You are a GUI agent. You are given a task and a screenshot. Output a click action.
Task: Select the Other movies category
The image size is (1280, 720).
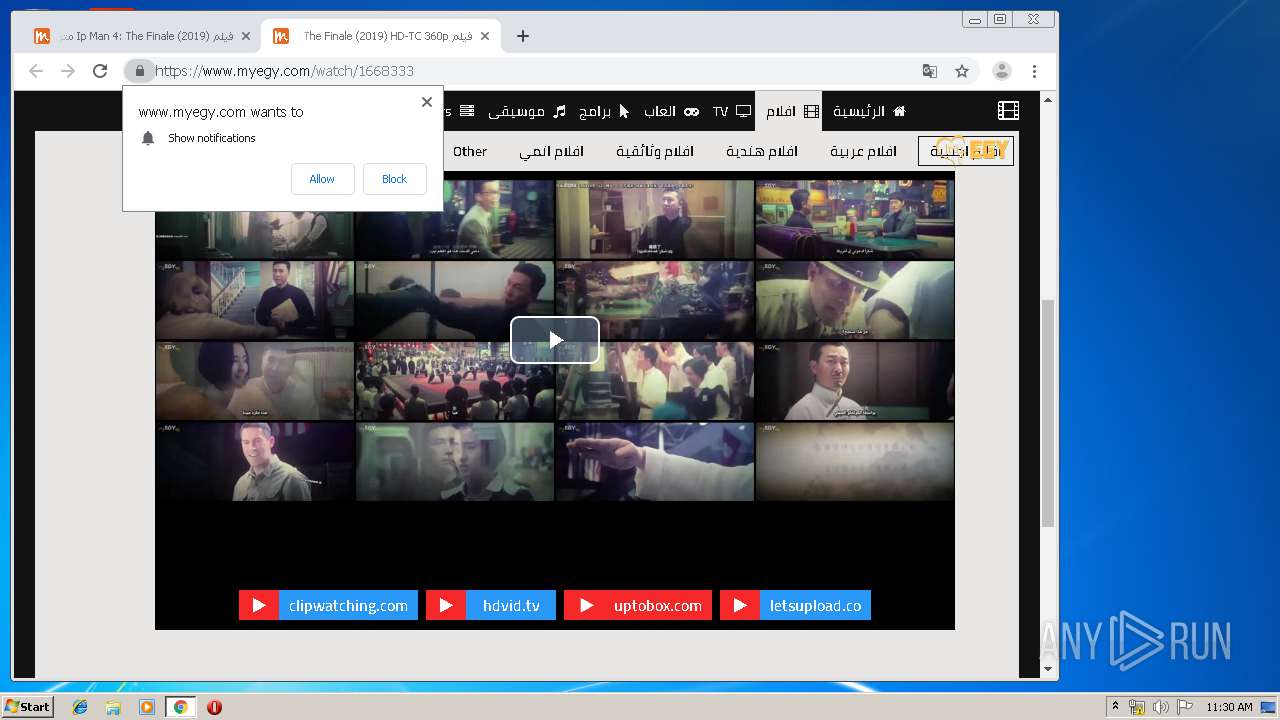click(470, 151)
